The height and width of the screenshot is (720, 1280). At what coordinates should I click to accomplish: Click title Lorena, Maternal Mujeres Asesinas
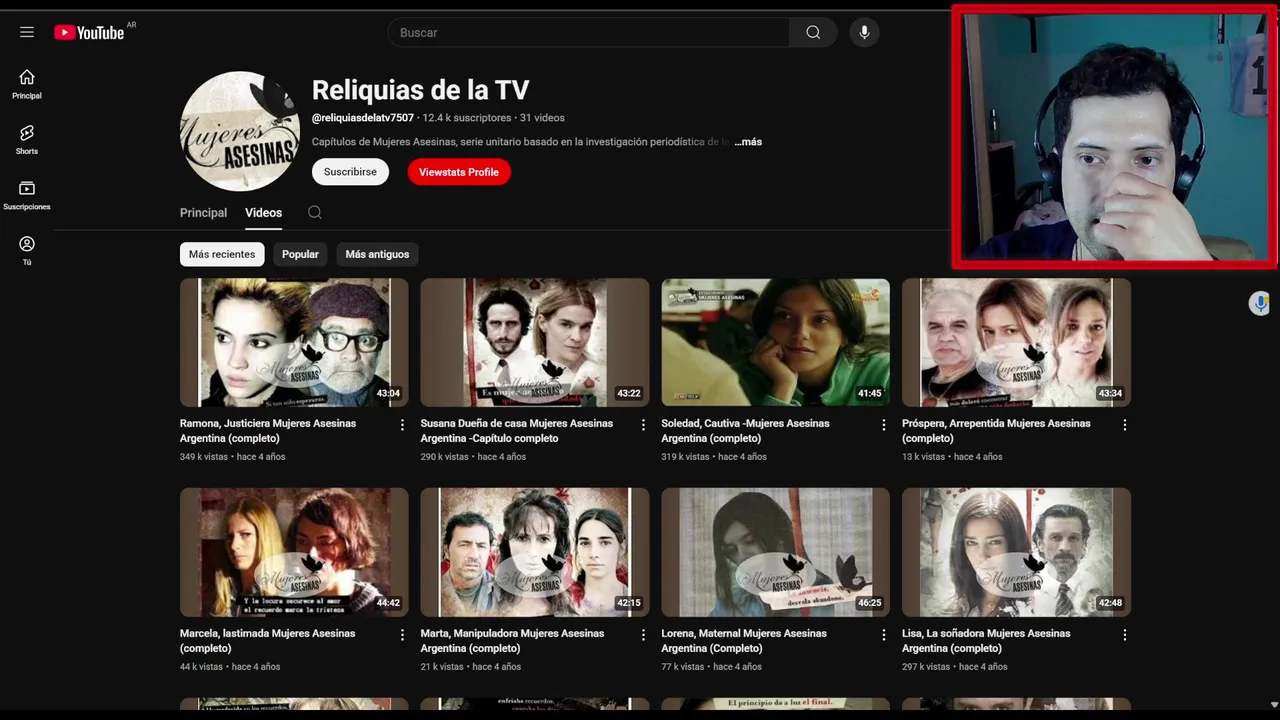pos(744,641)
